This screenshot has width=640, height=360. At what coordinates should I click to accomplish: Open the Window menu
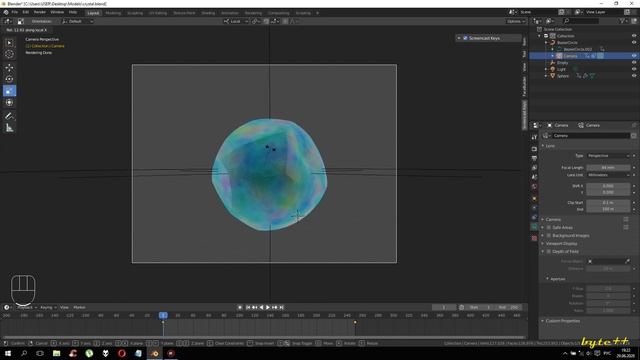tap(57, 12)
